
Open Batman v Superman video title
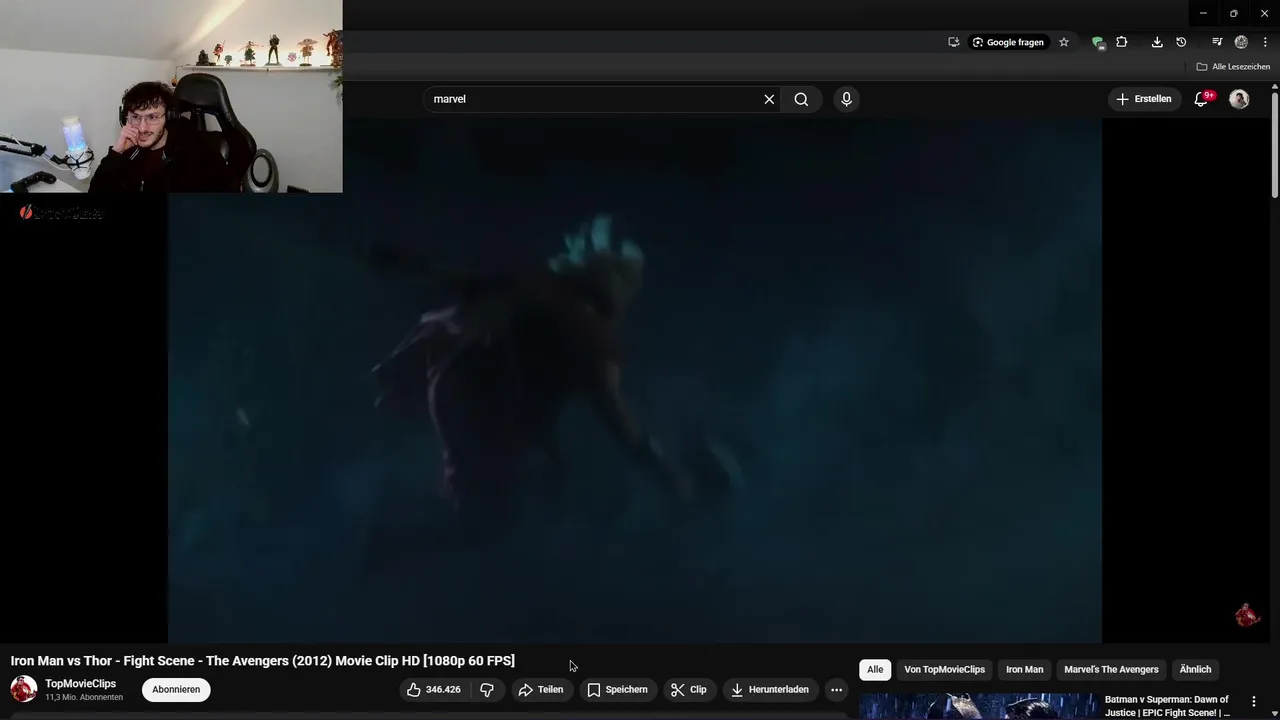click(x=1168, y=706)
